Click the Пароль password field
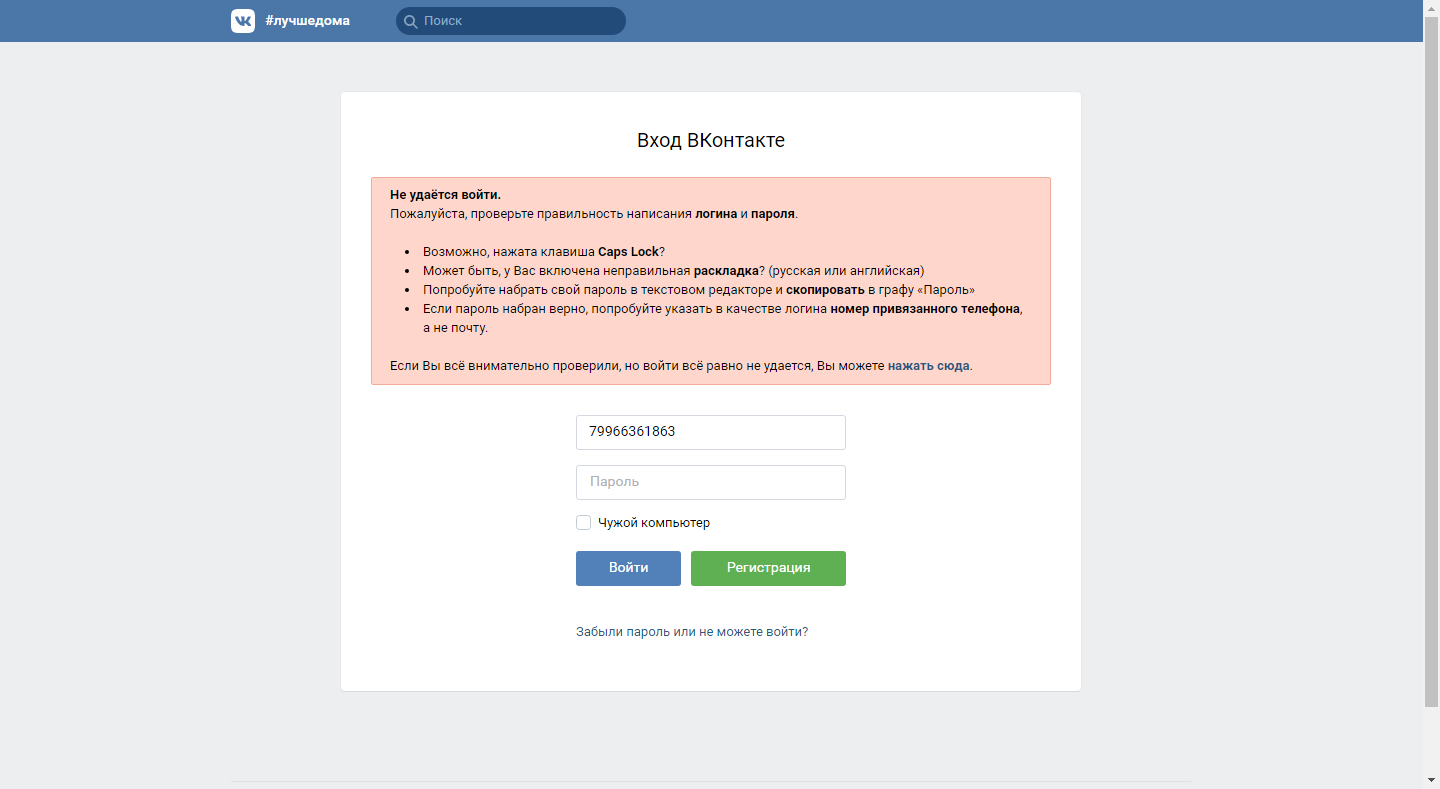Viewport: 1440px width, 789px height. 711,482
